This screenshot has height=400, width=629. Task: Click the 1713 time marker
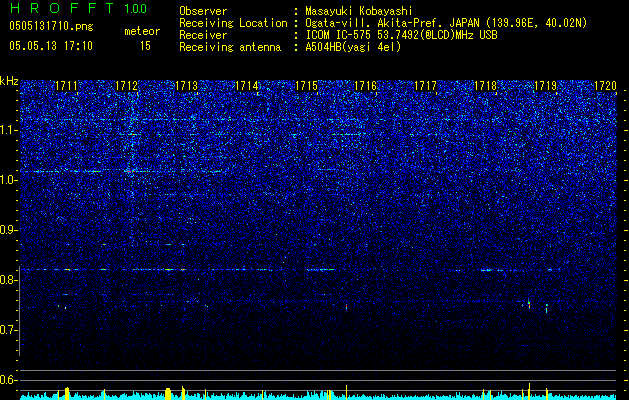click(187, 86)
